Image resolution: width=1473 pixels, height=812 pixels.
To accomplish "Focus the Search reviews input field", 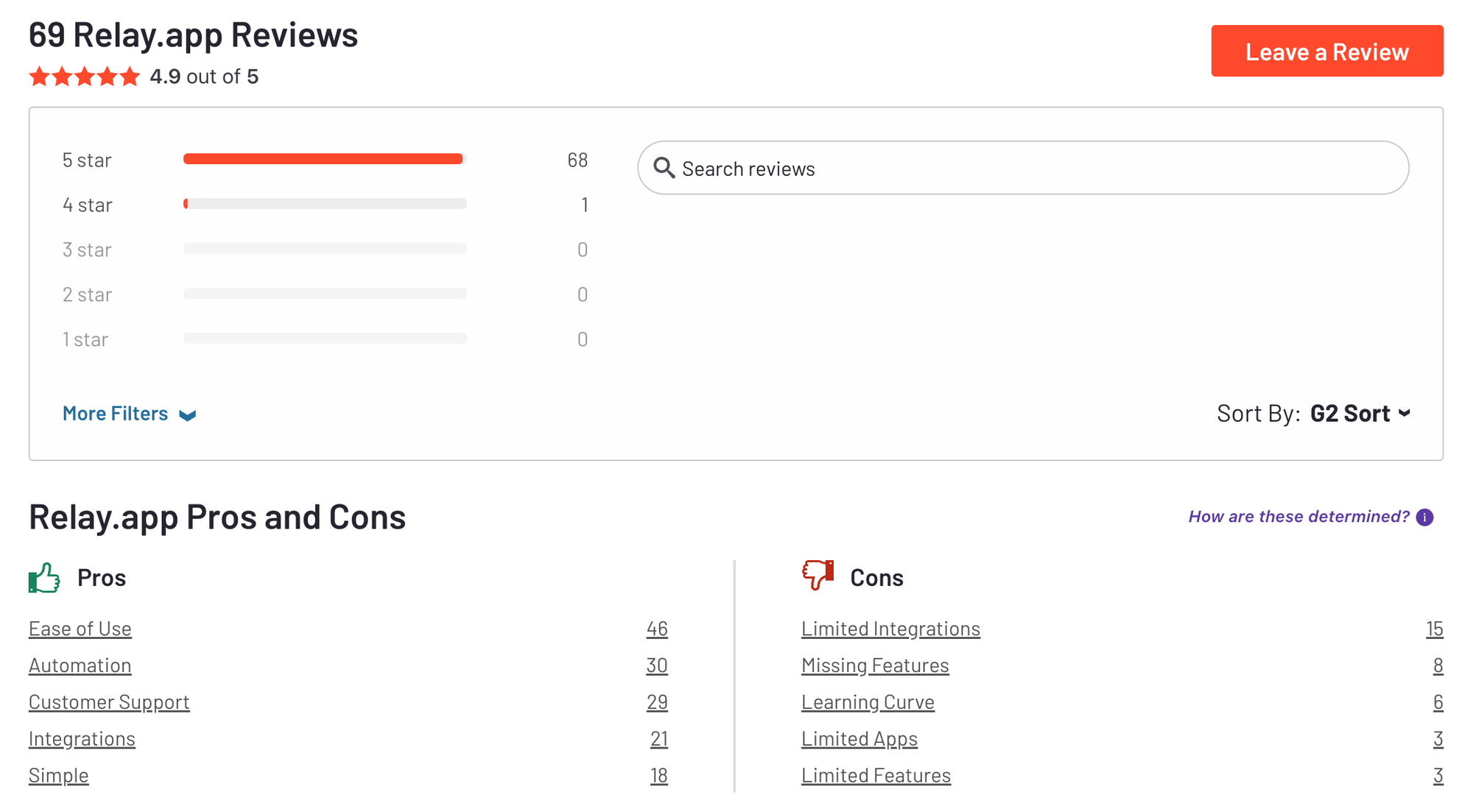I will coord(1023,168).
